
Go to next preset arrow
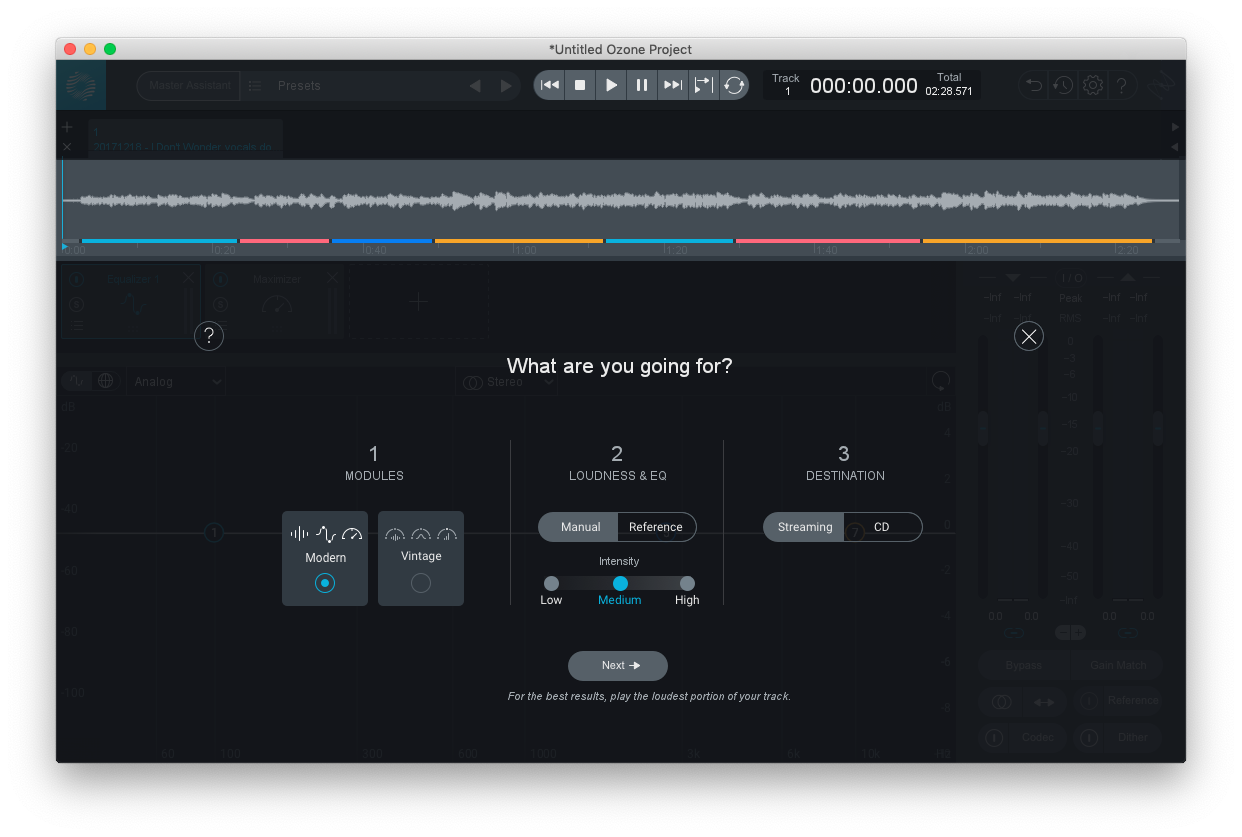506,86
